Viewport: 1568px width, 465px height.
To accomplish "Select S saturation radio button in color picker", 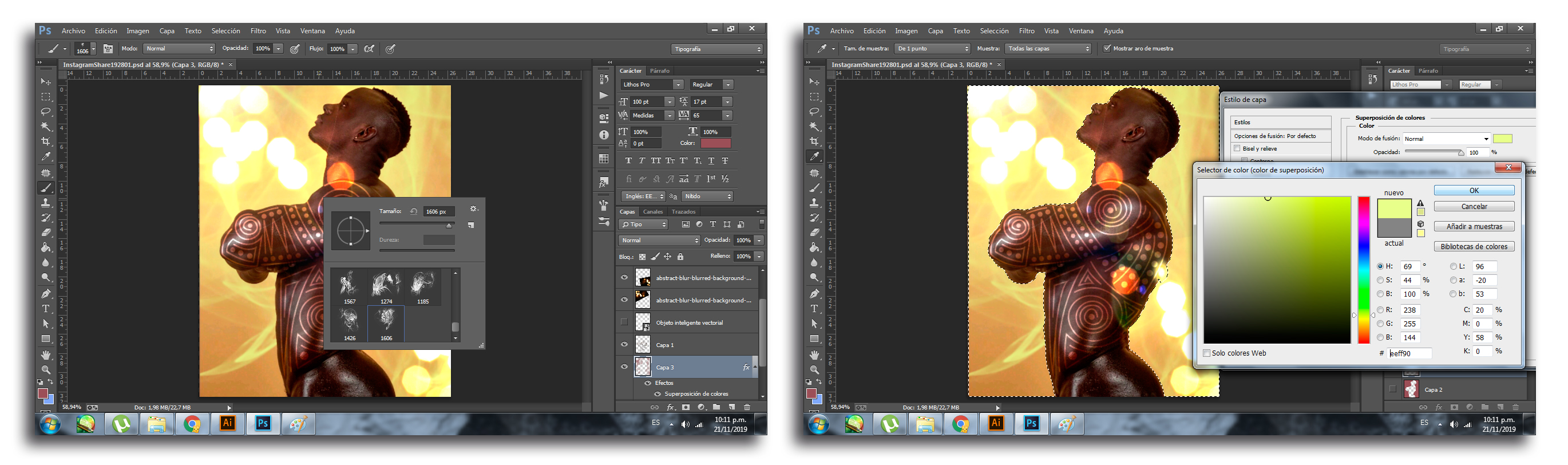I will (x=1380, y=281).
